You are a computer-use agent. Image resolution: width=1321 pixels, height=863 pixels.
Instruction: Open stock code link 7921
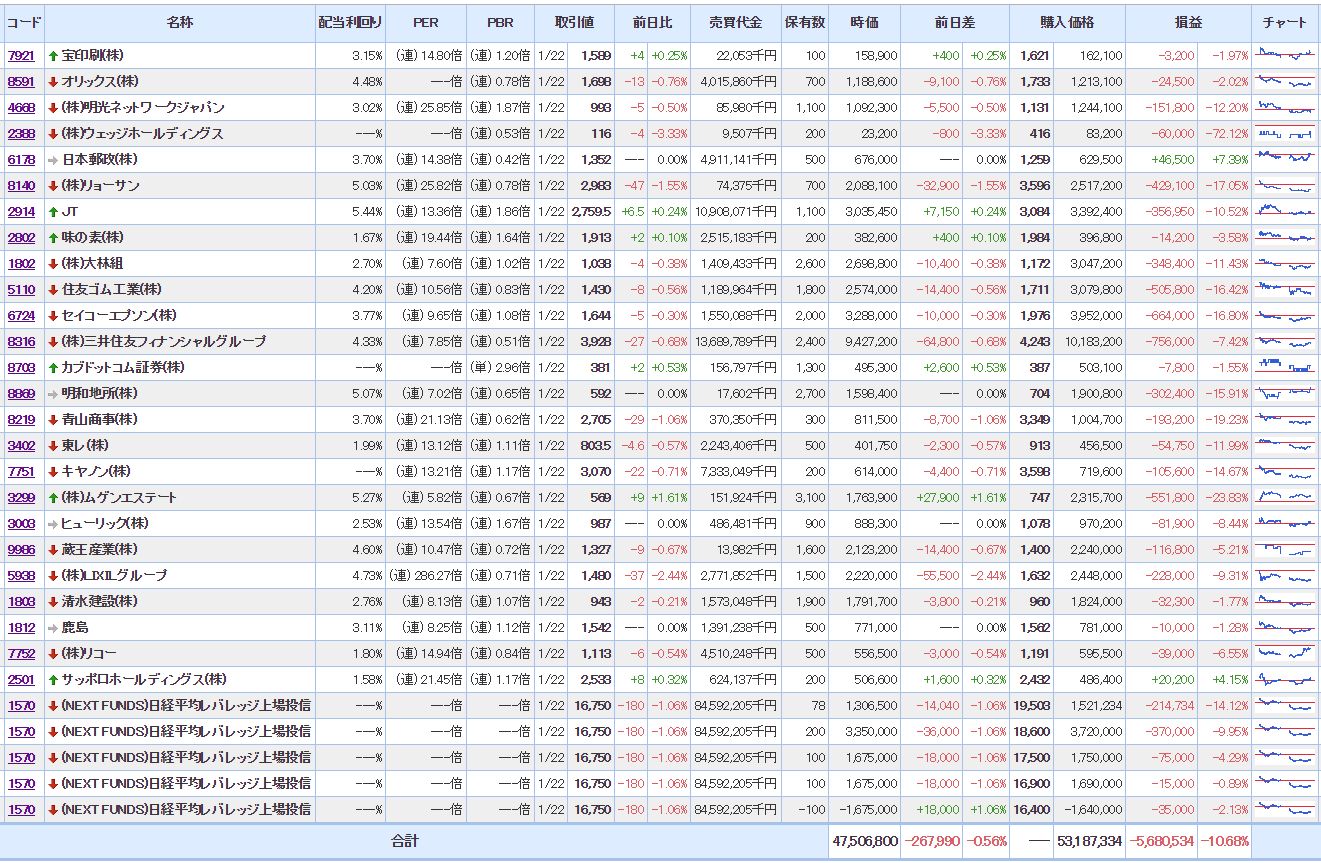[21, 55]
